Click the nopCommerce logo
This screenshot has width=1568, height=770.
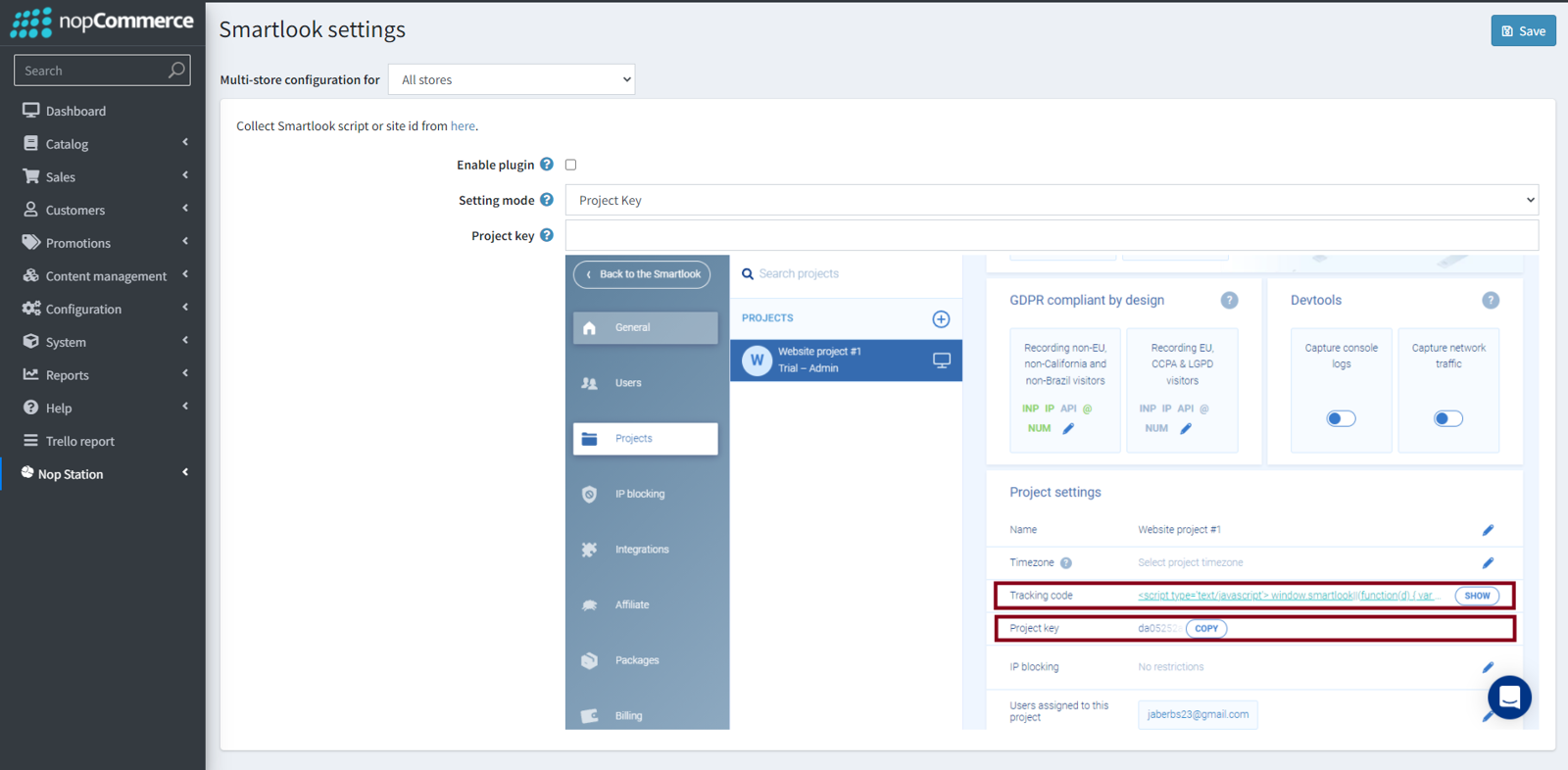tap(102, 22)
